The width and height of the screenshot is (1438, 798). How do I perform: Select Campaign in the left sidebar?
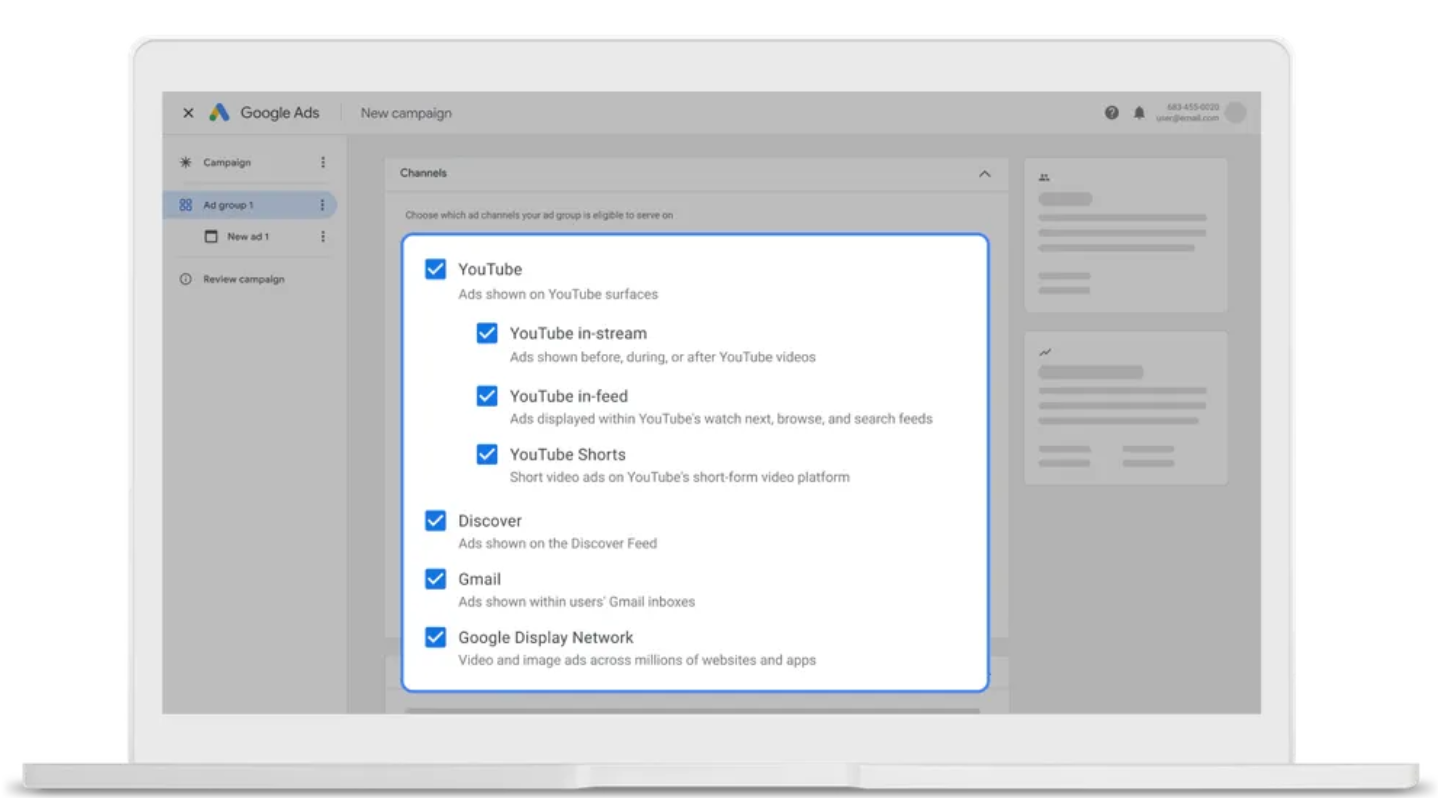click(227, 163)
